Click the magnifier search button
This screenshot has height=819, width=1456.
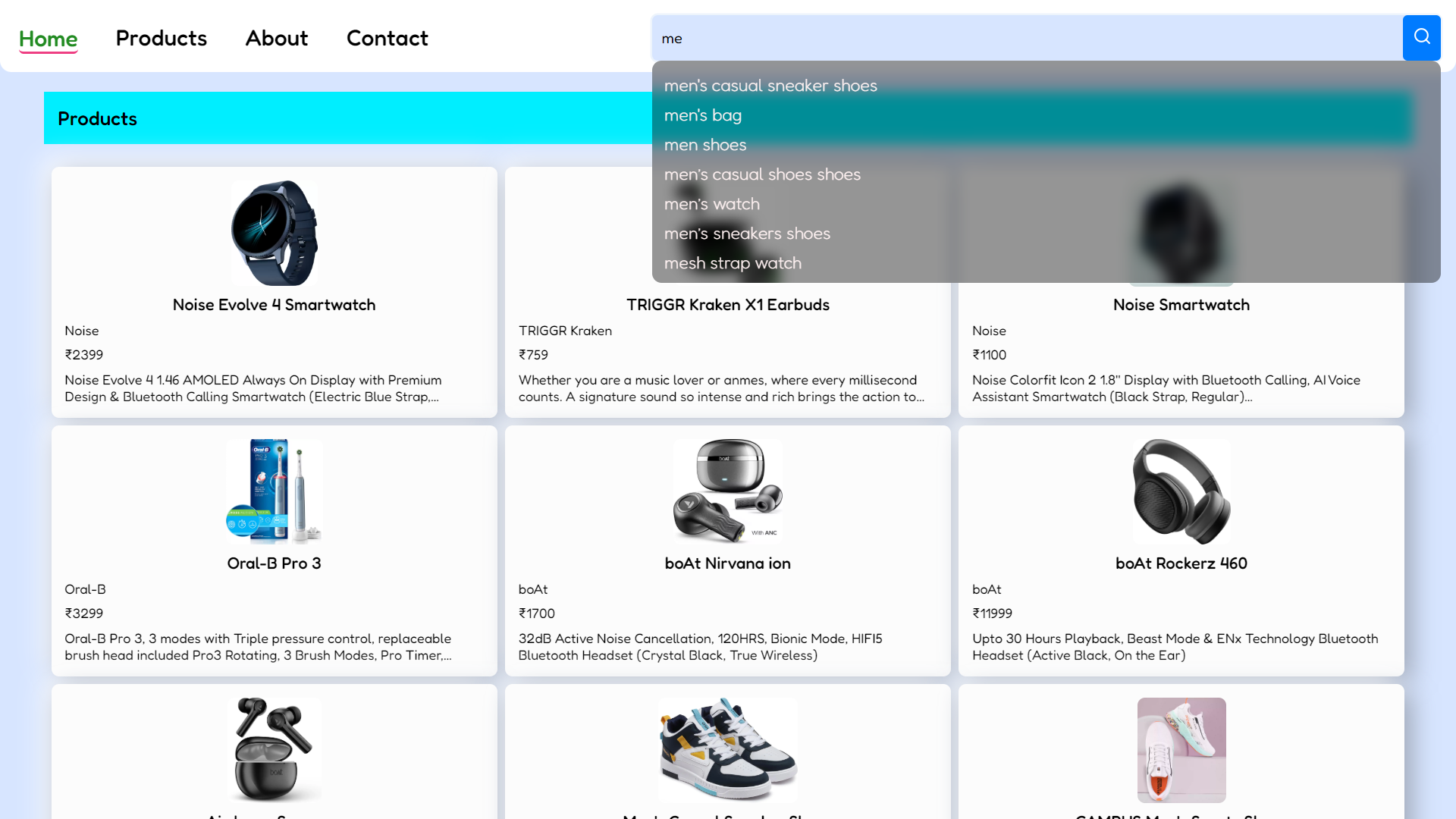pyautogui.click(x=1421, y=38)
